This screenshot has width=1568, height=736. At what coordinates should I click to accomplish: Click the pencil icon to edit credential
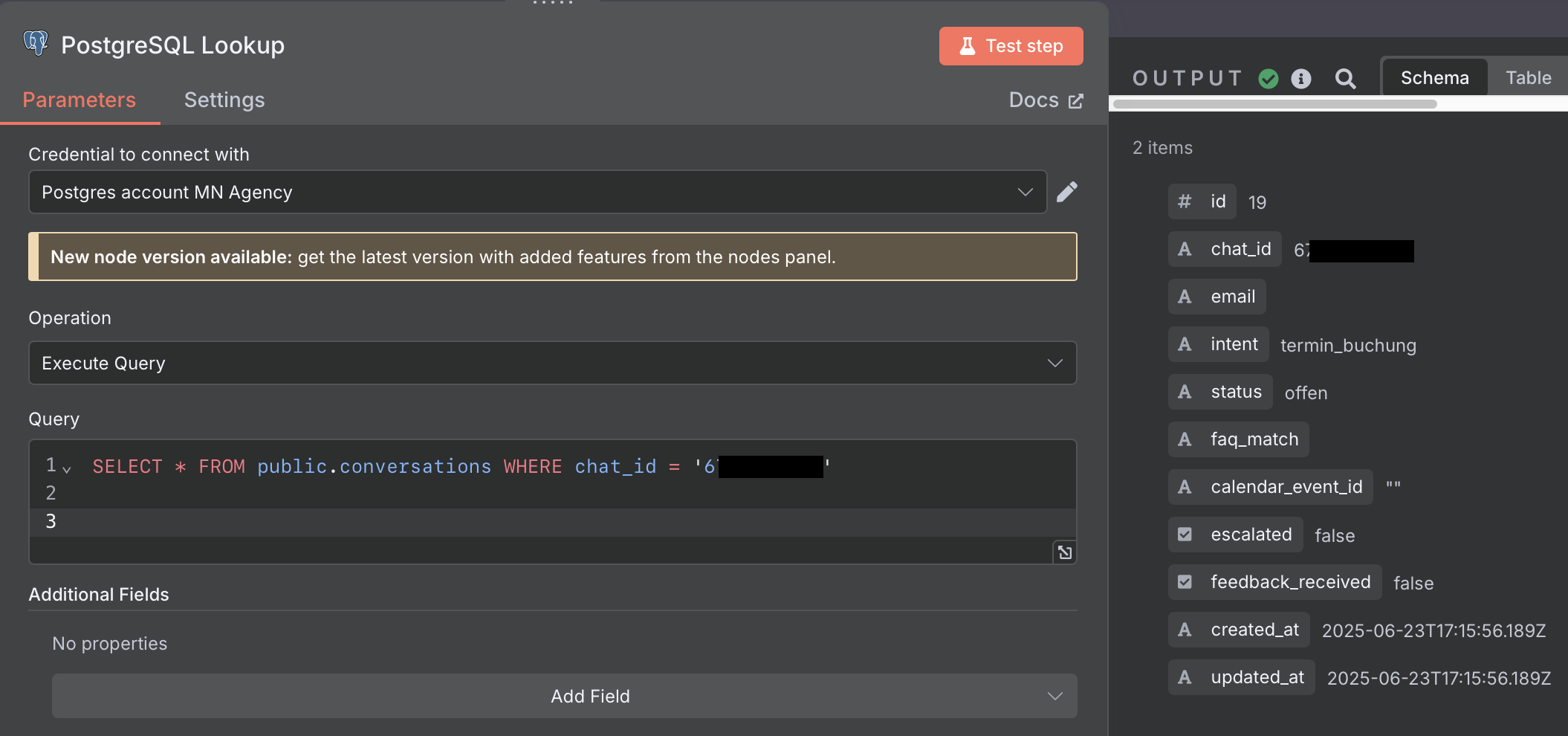[x=1066, y=193]
